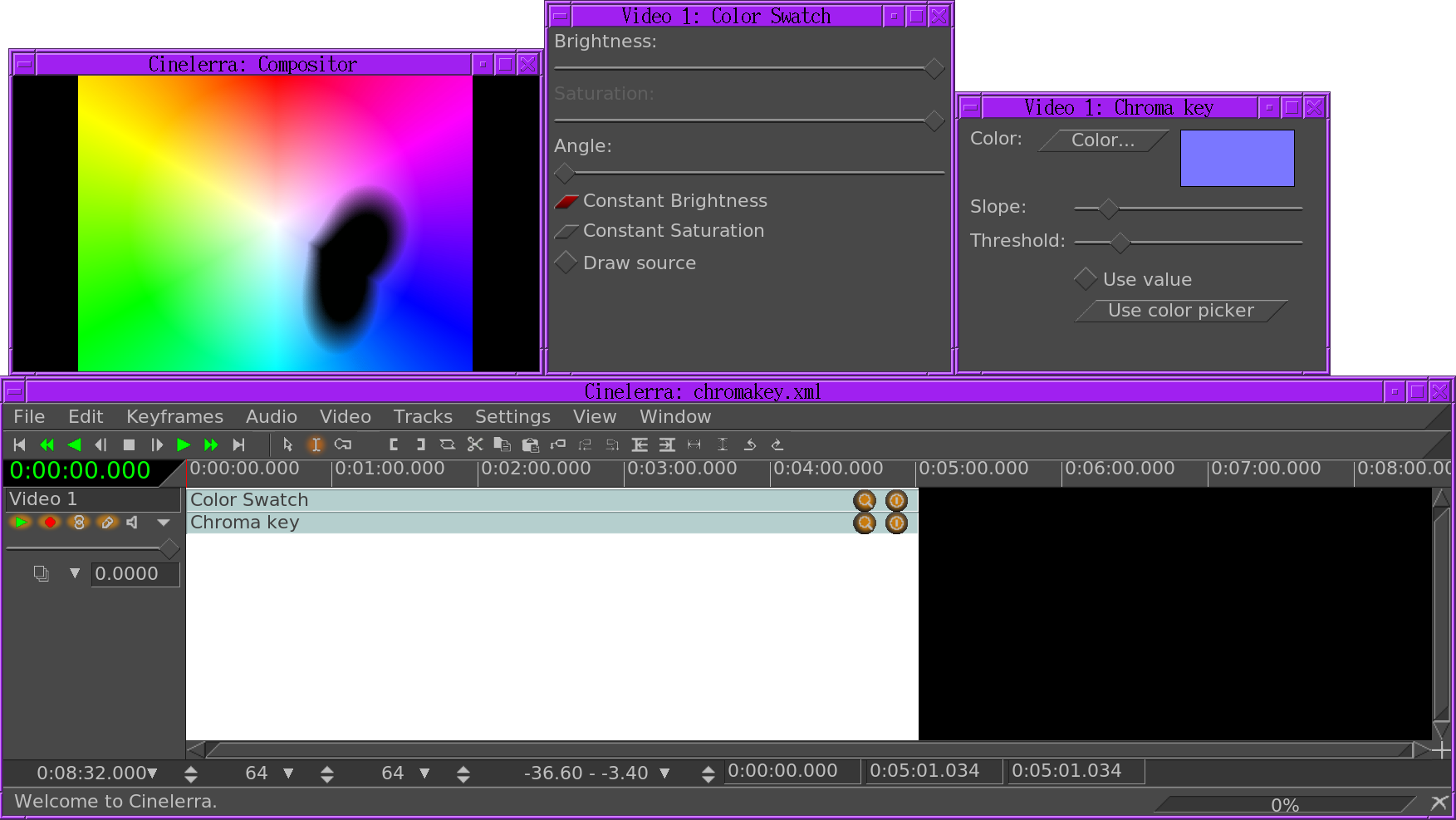Click the redo toolbar icon
This screenshot has width=1456, height=820.
point(777,445)
